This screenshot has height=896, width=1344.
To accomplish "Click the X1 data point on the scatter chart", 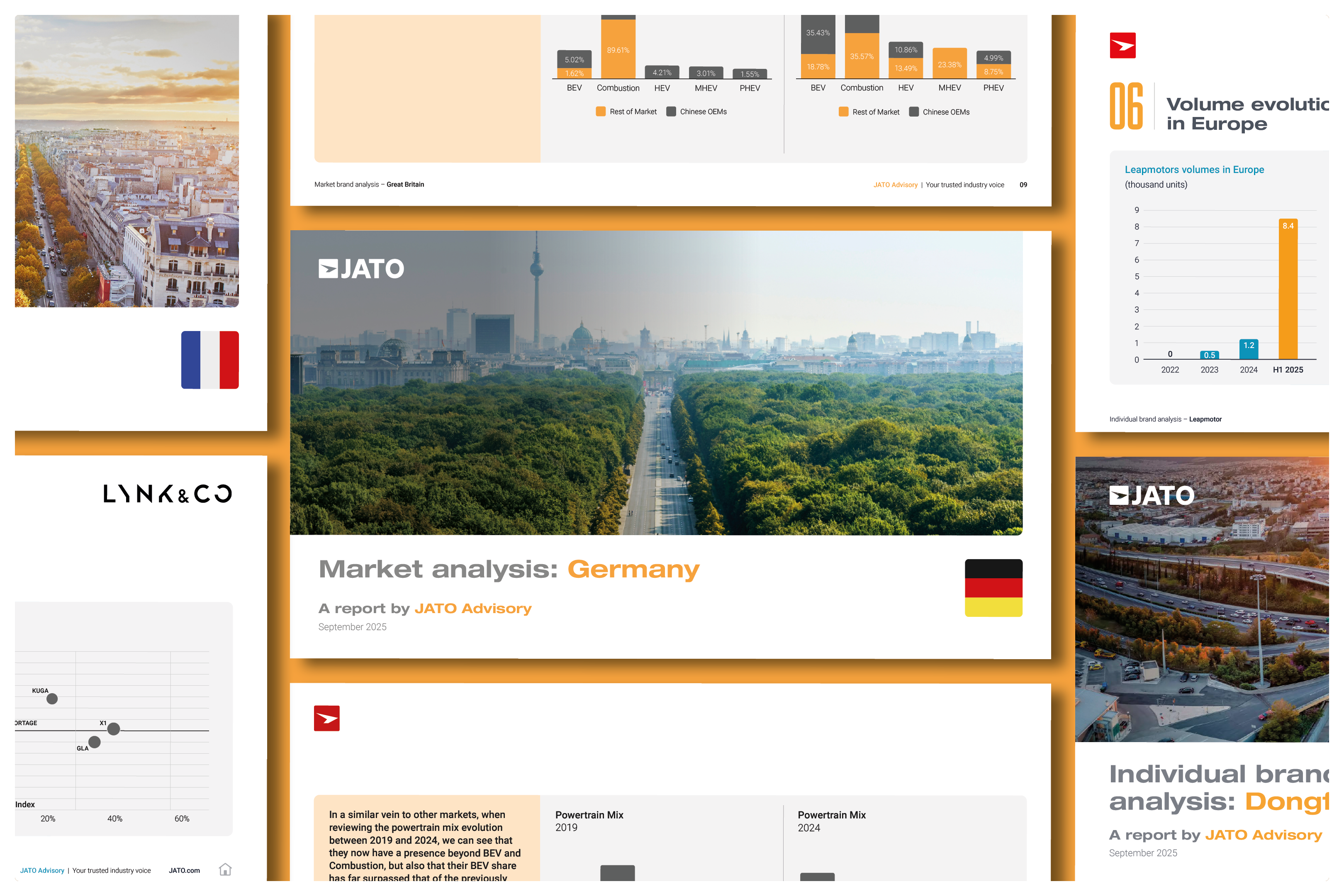I will tap(114, 728).
